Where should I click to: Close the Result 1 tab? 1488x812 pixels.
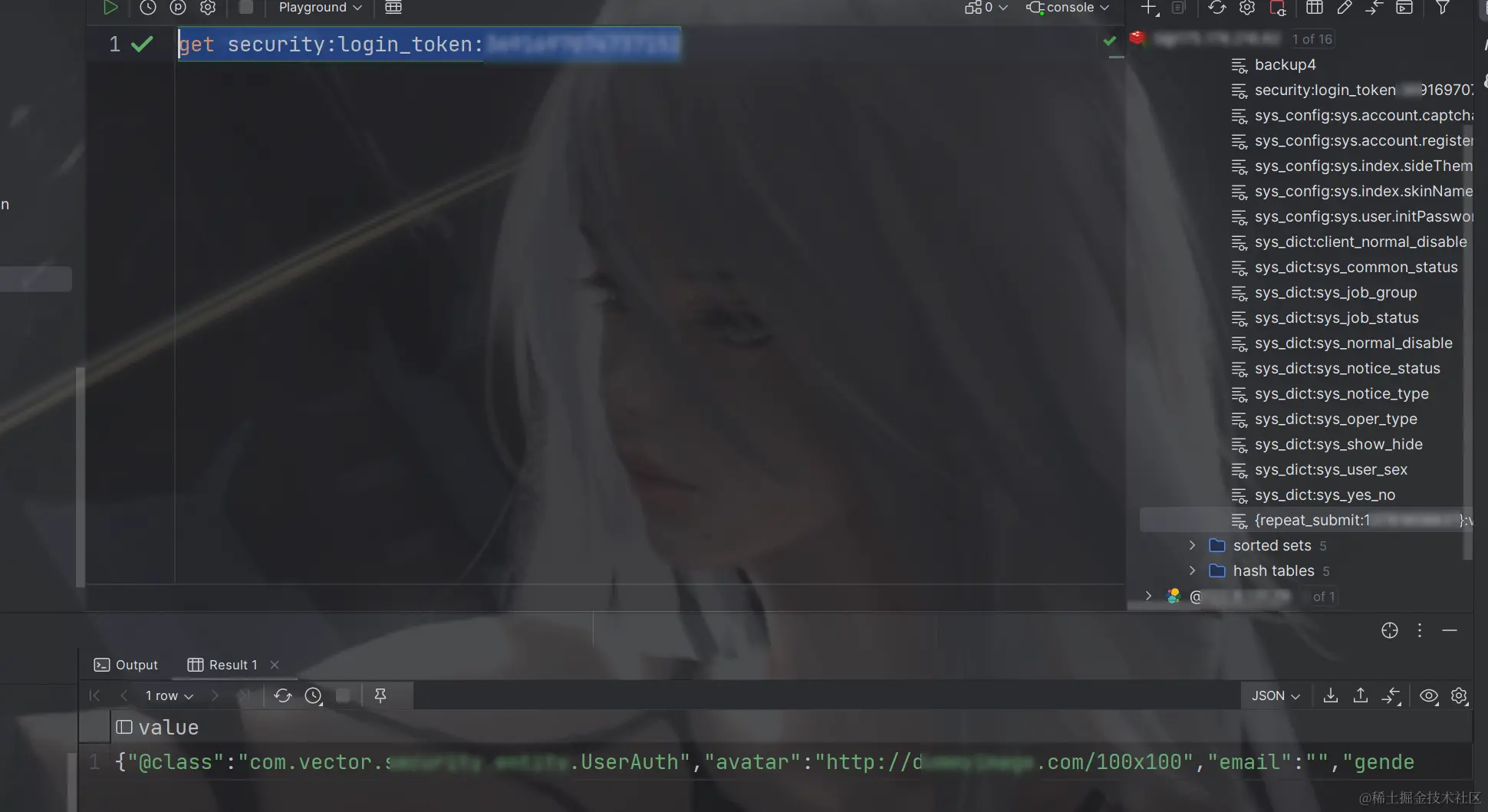click(x=275, y=665)
